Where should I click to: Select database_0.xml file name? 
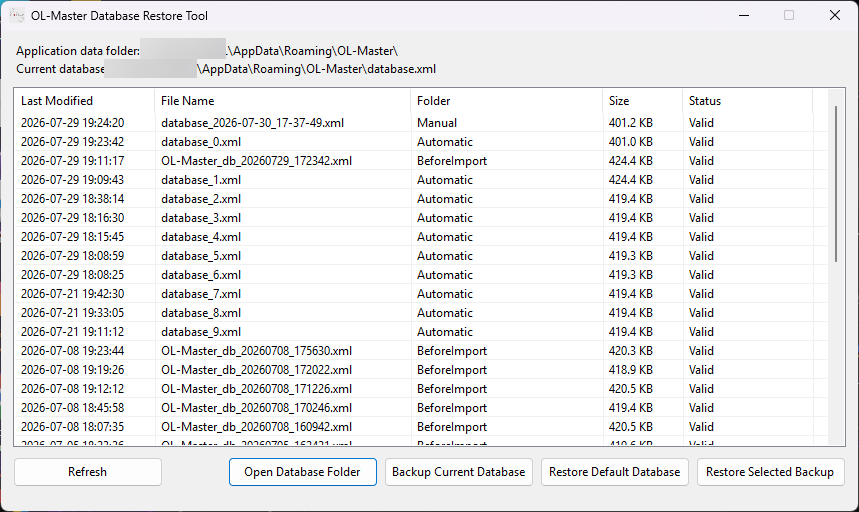tap(201, 142)
